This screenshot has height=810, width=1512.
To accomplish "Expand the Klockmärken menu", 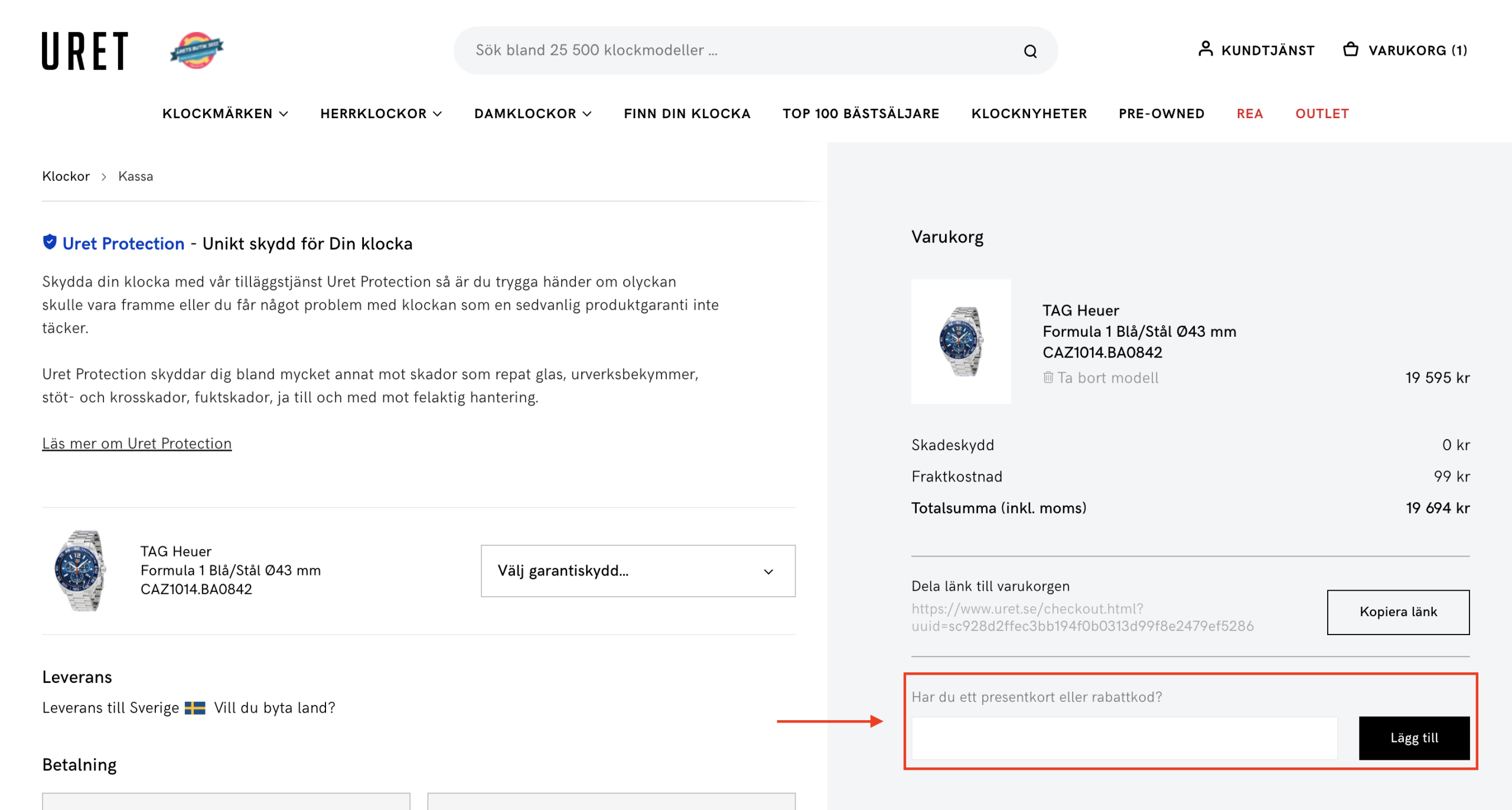I will [x=225, y=113].
